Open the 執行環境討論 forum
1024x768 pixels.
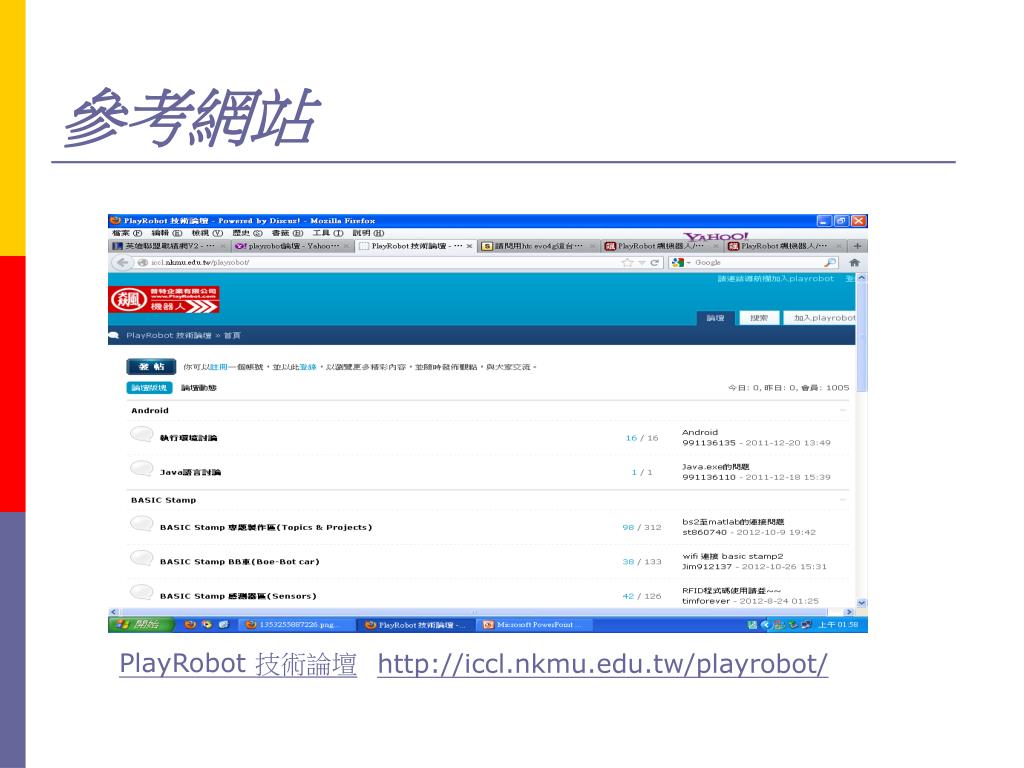[x=189, y=438]
